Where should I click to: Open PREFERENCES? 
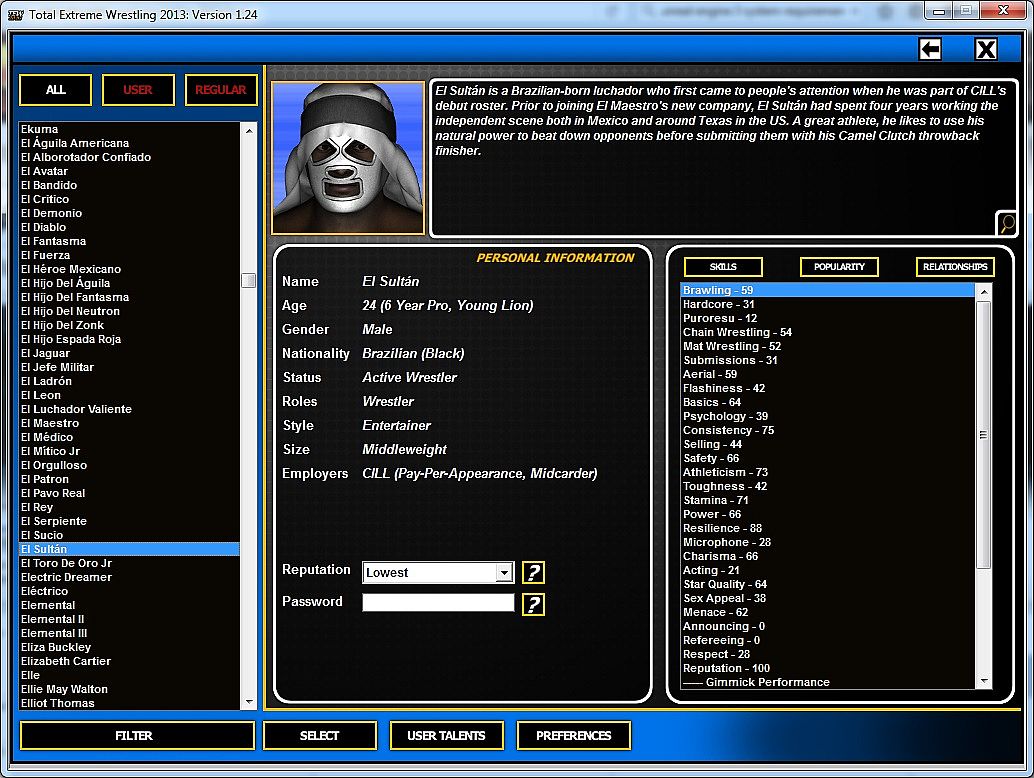coord(574,735)
